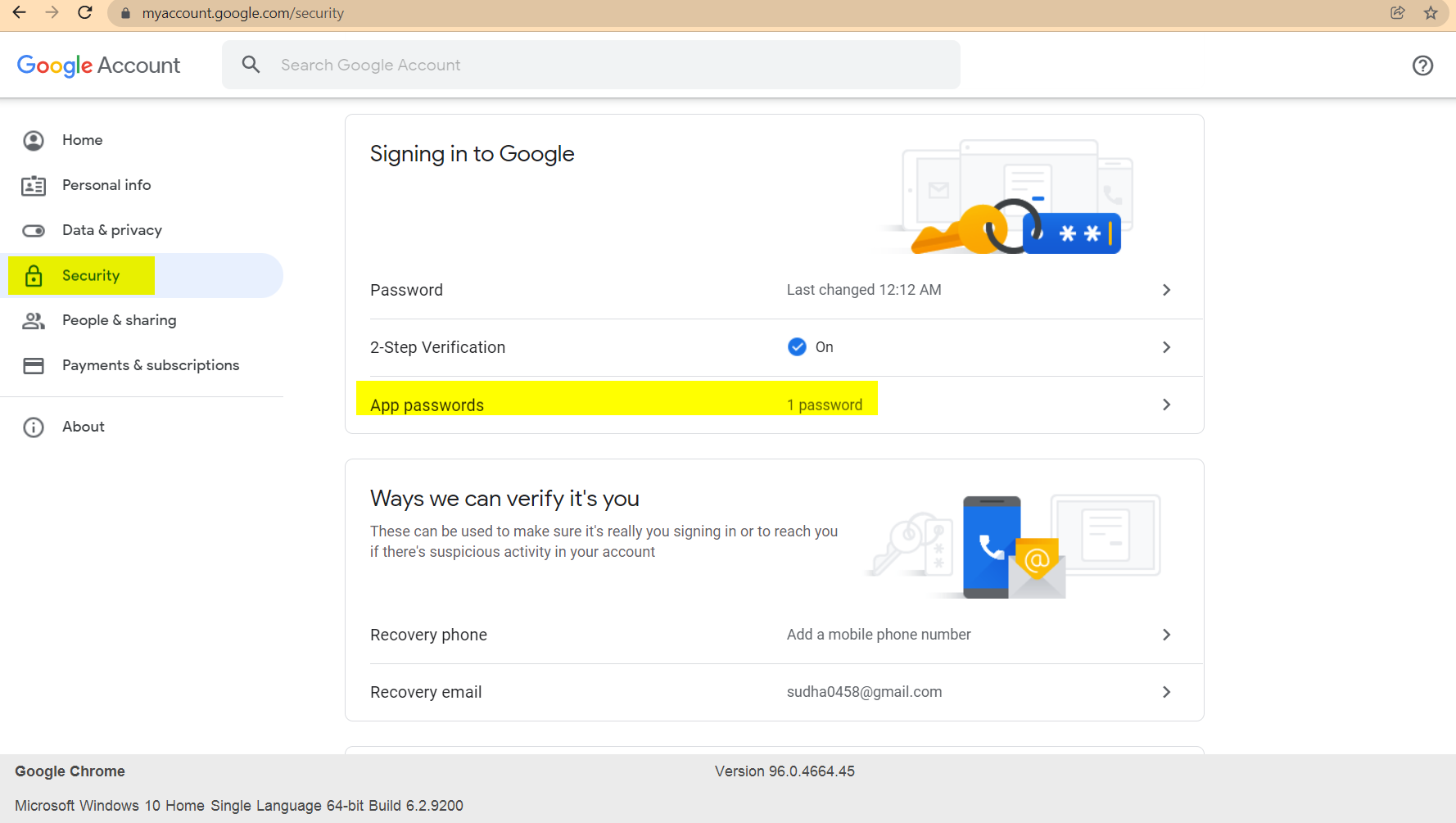Open App passwords settings
The width and height of the screenshot is (1456, 823).
pyautogui.click(x=774, y=405)
